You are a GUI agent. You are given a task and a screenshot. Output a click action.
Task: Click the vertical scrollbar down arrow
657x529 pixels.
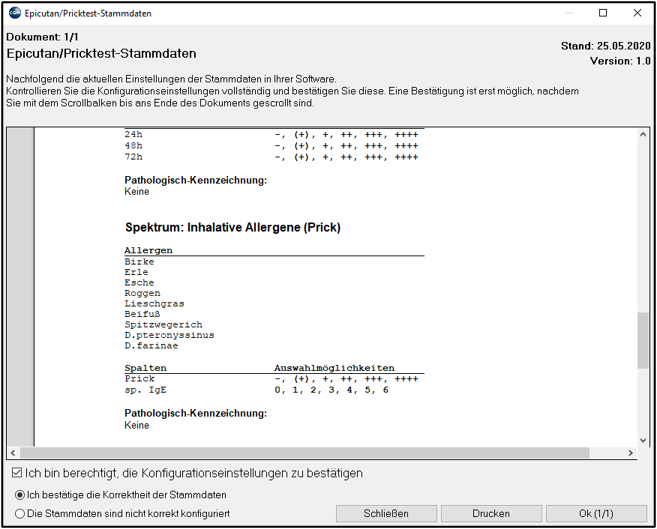643,440
